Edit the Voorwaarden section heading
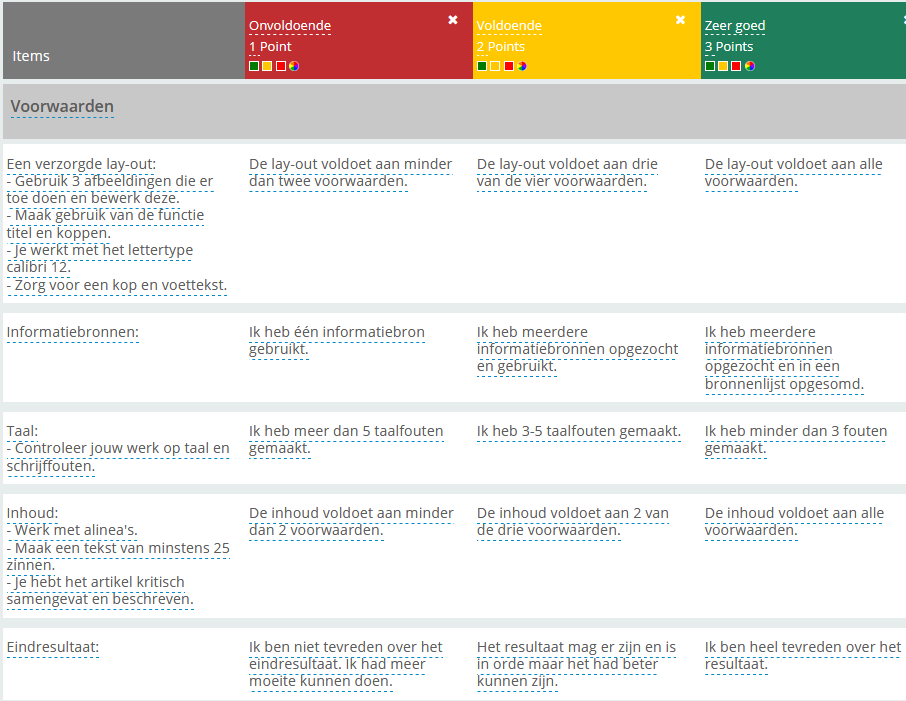Screen dimensions: 906x701 coord(62,107)
